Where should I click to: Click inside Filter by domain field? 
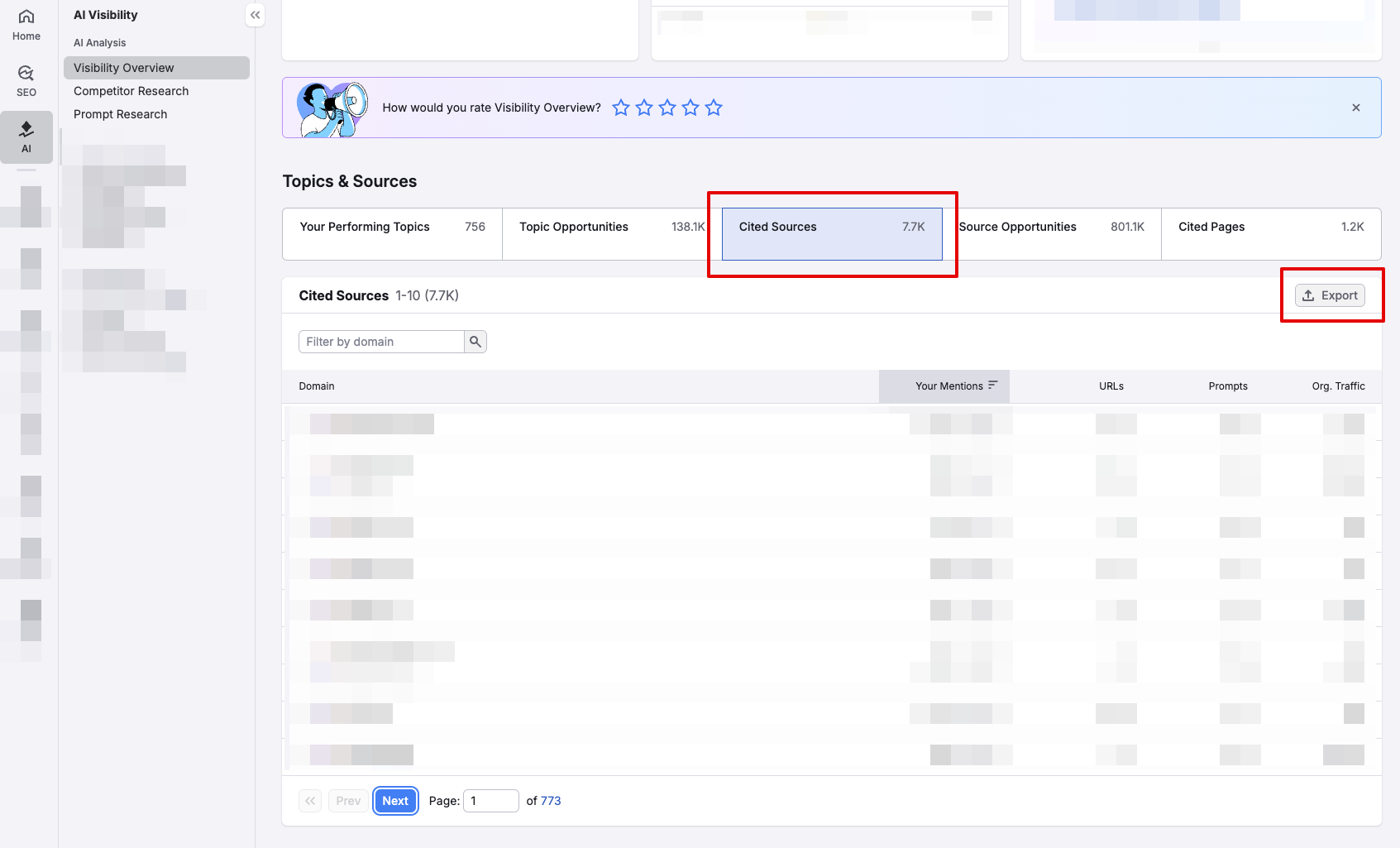(381, 342)
